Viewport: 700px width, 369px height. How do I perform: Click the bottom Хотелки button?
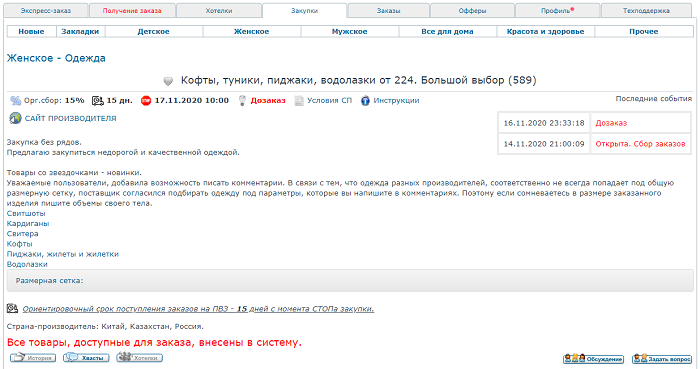[140, 357]
